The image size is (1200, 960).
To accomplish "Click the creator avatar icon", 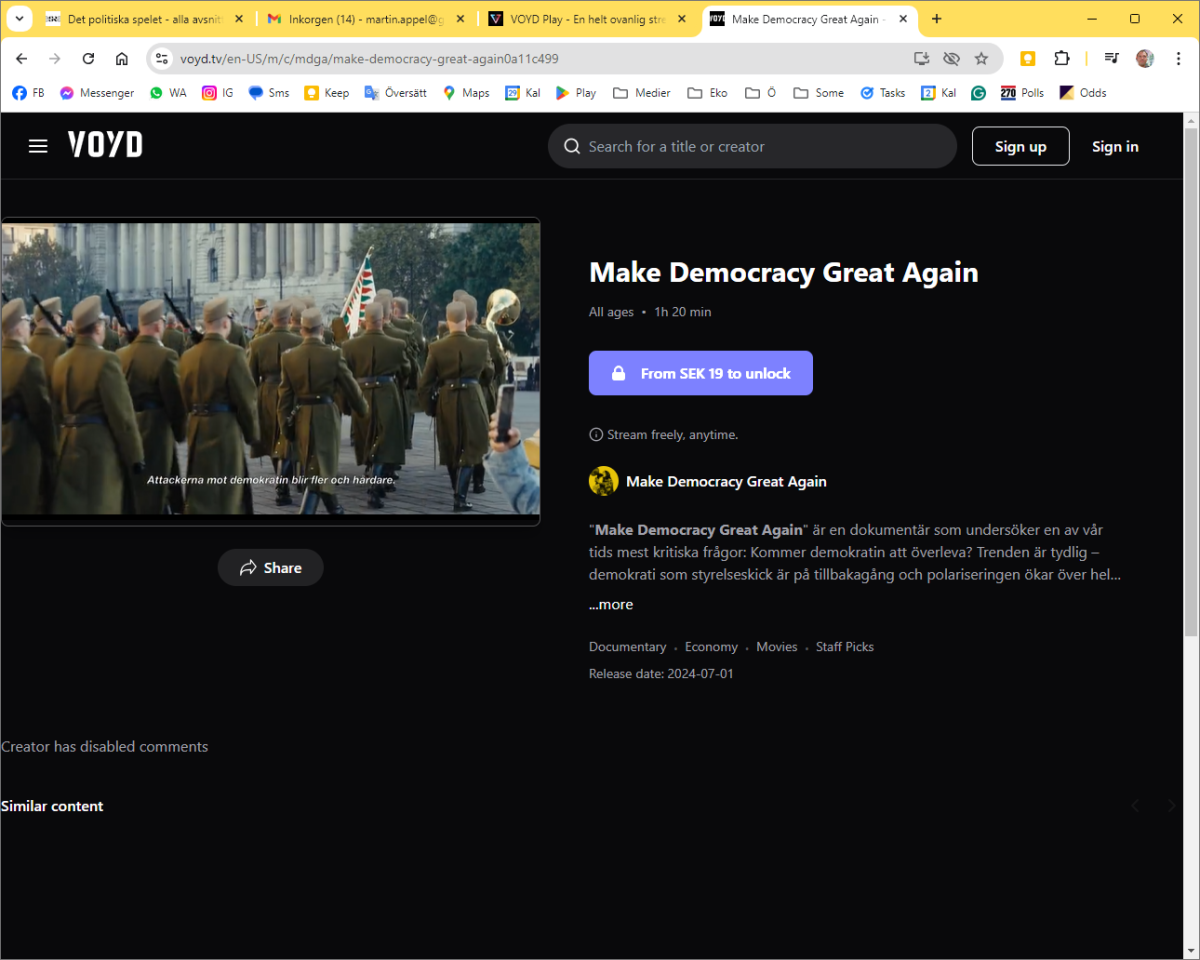I will (603, 481).
